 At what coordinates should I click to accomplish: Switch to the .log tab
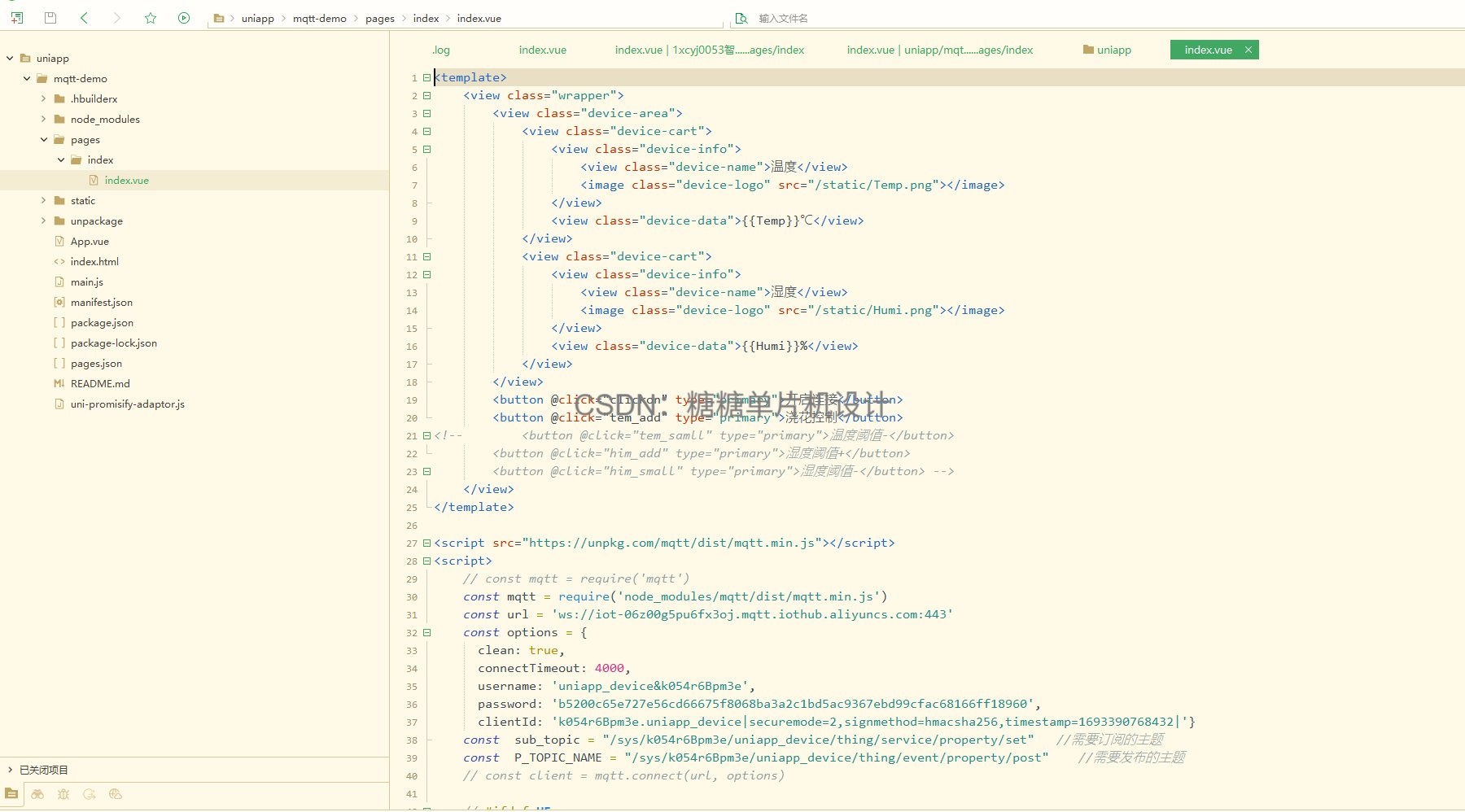(x=441, y=50)
